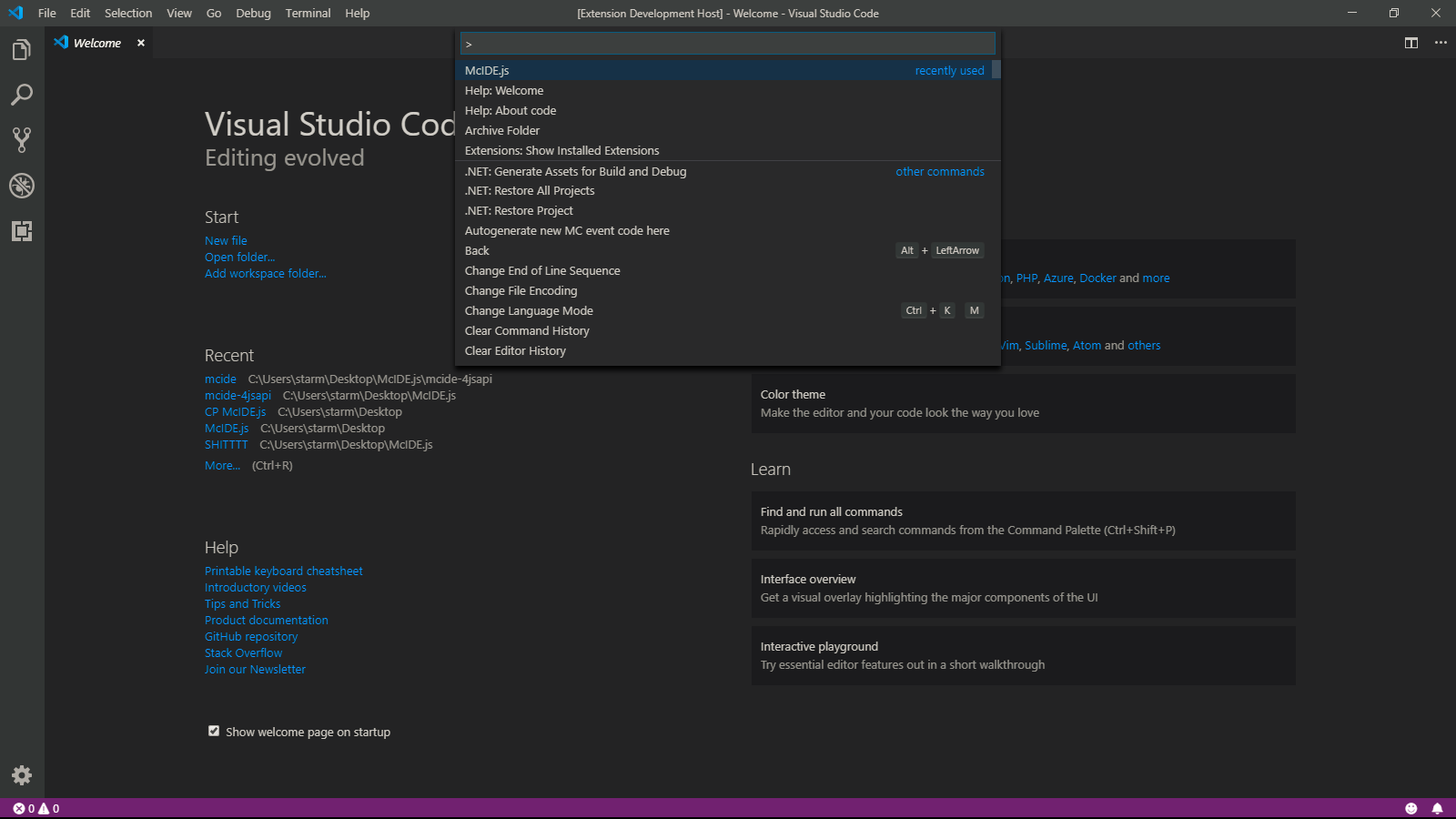Viewport: 1456px width, 819px height.
Task: Open the Explorer view in activity bar
Action: (22, 49)
